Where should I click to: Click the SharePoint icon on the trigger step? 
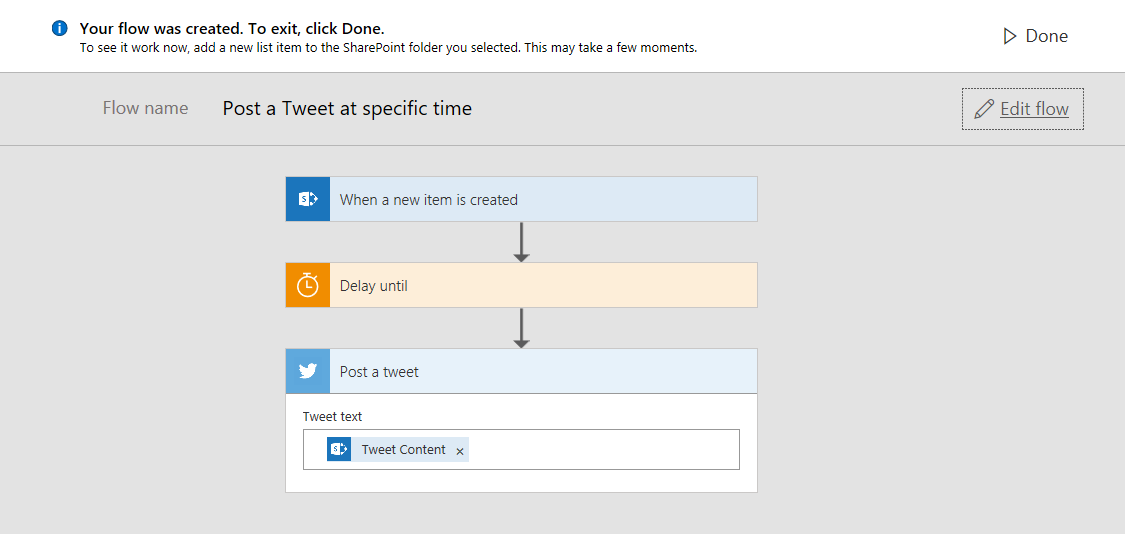[308, 199]
